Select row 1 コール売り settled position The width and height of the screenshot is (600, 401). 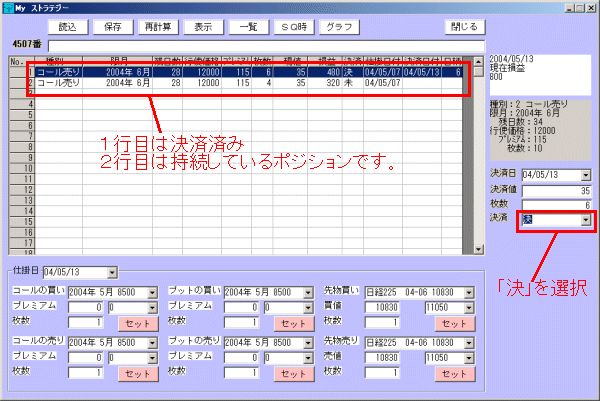click(x=248, y=72)
